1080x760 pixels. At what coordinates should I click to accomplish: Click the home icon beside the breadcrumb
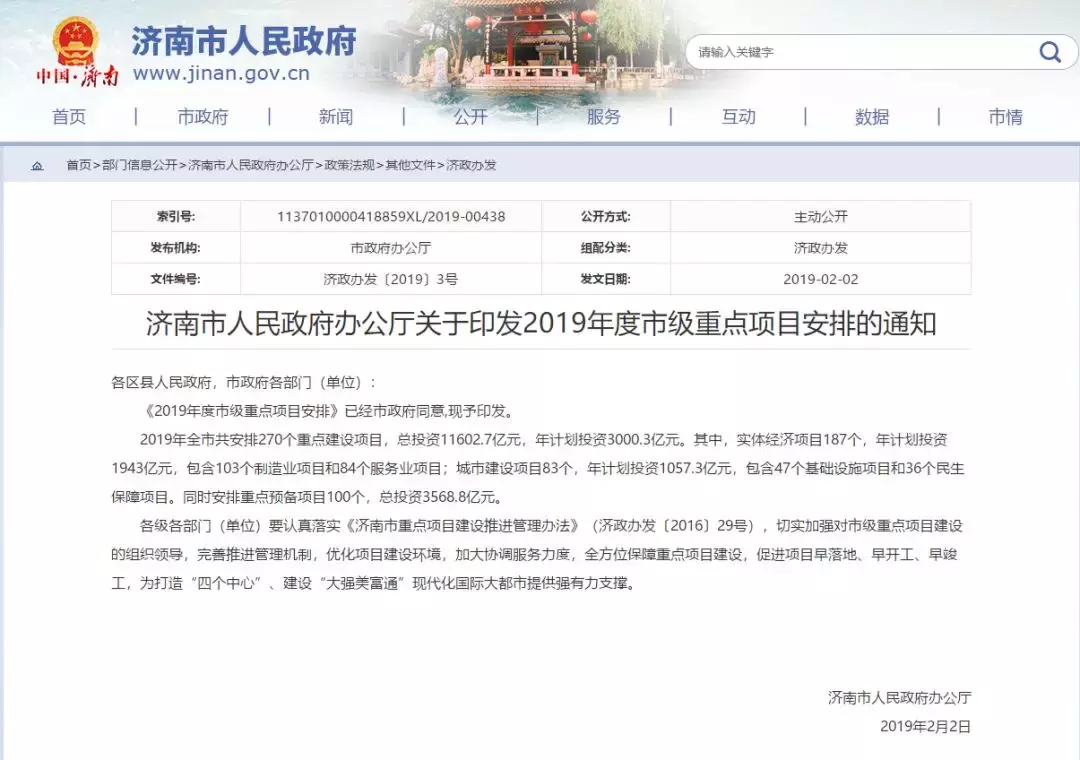point(37,165)
